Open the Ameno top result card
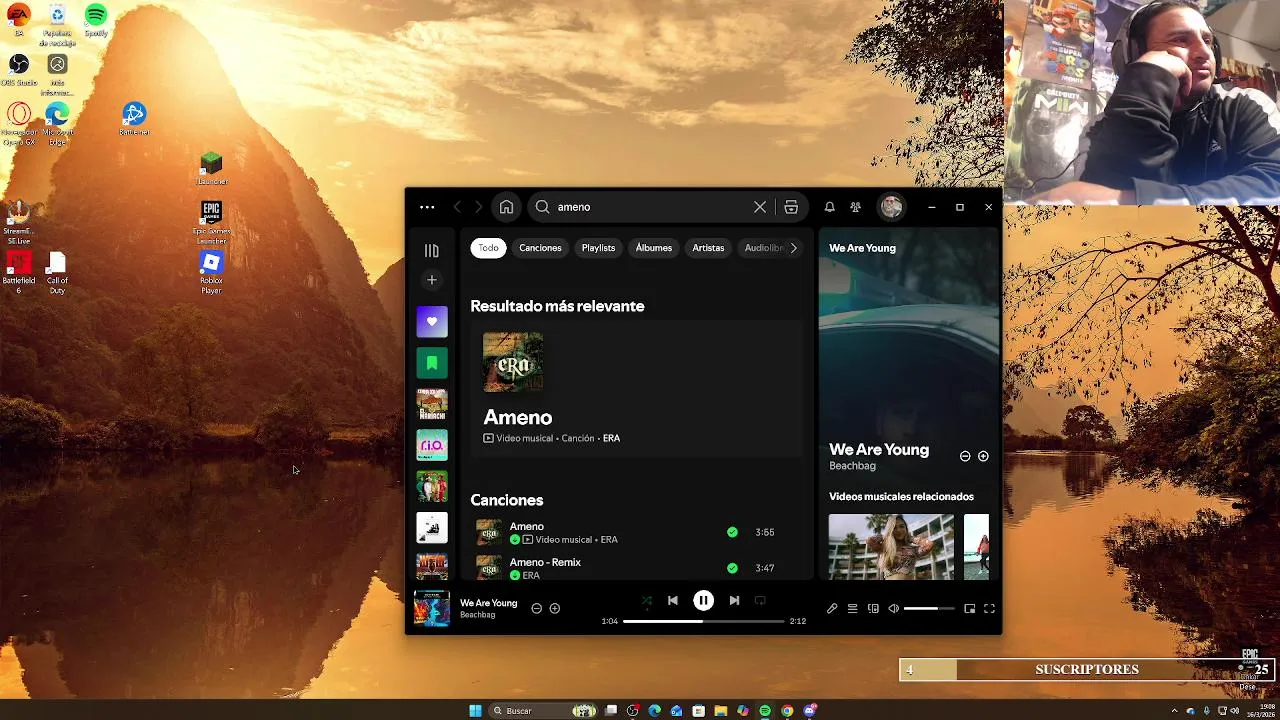 point(636,389)
